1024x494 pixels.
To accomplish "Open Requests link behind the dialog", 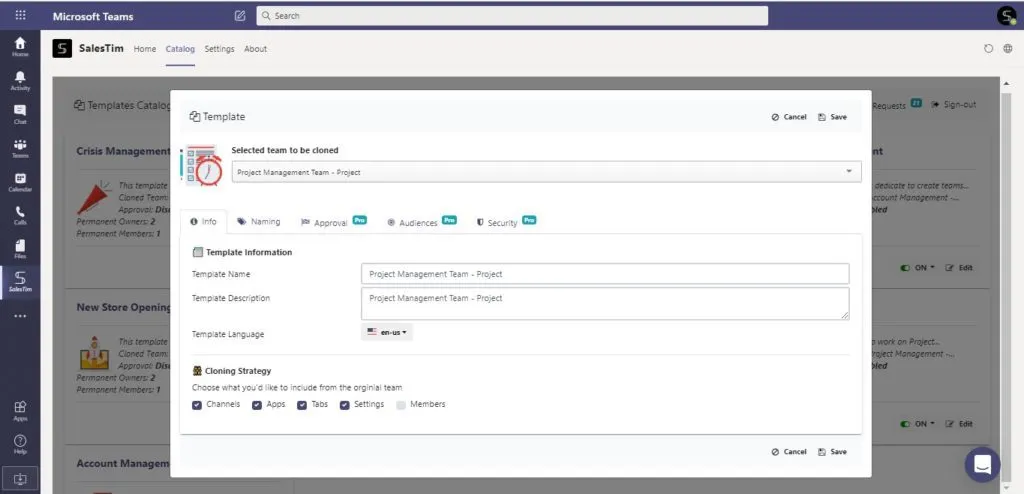I will (889, 105).
